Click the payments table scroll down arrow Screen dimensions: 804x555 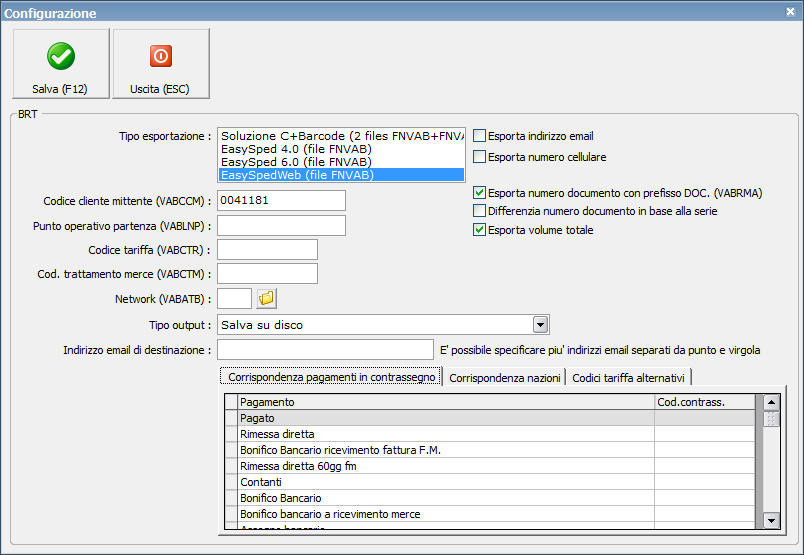pos(771,520)
